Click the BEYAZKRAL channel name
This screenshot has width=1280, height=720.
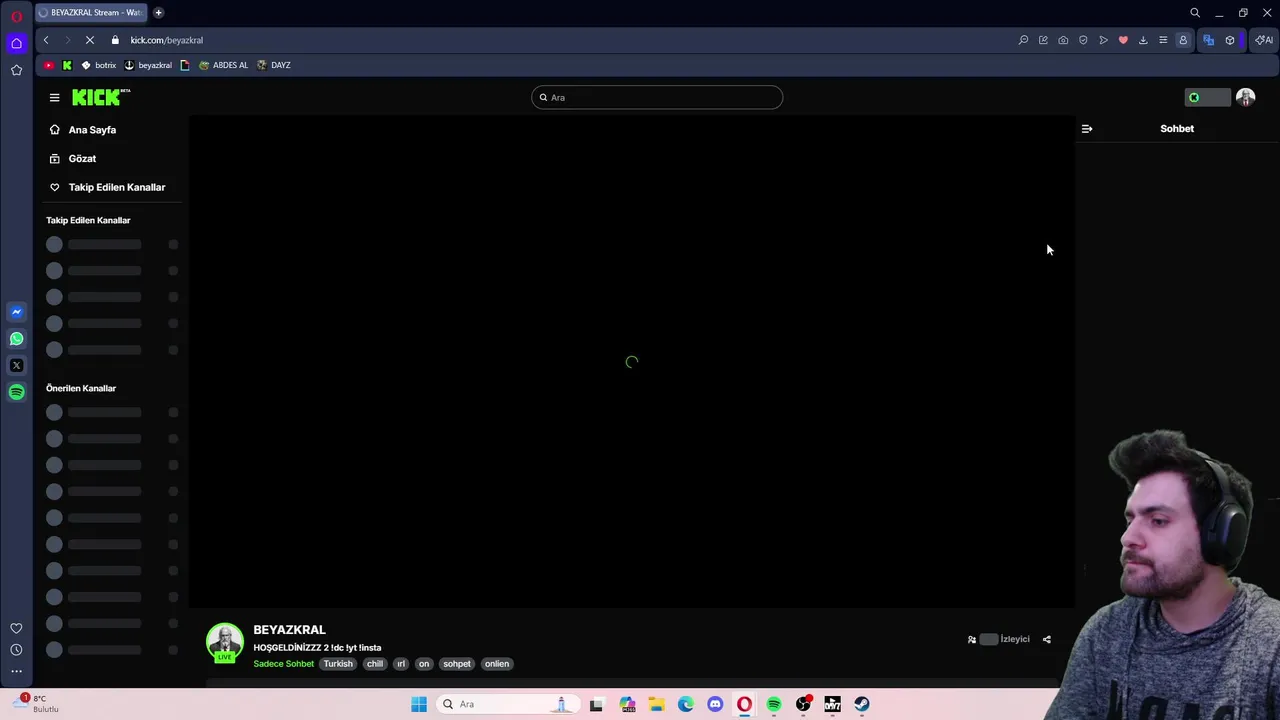click(289, 630)
